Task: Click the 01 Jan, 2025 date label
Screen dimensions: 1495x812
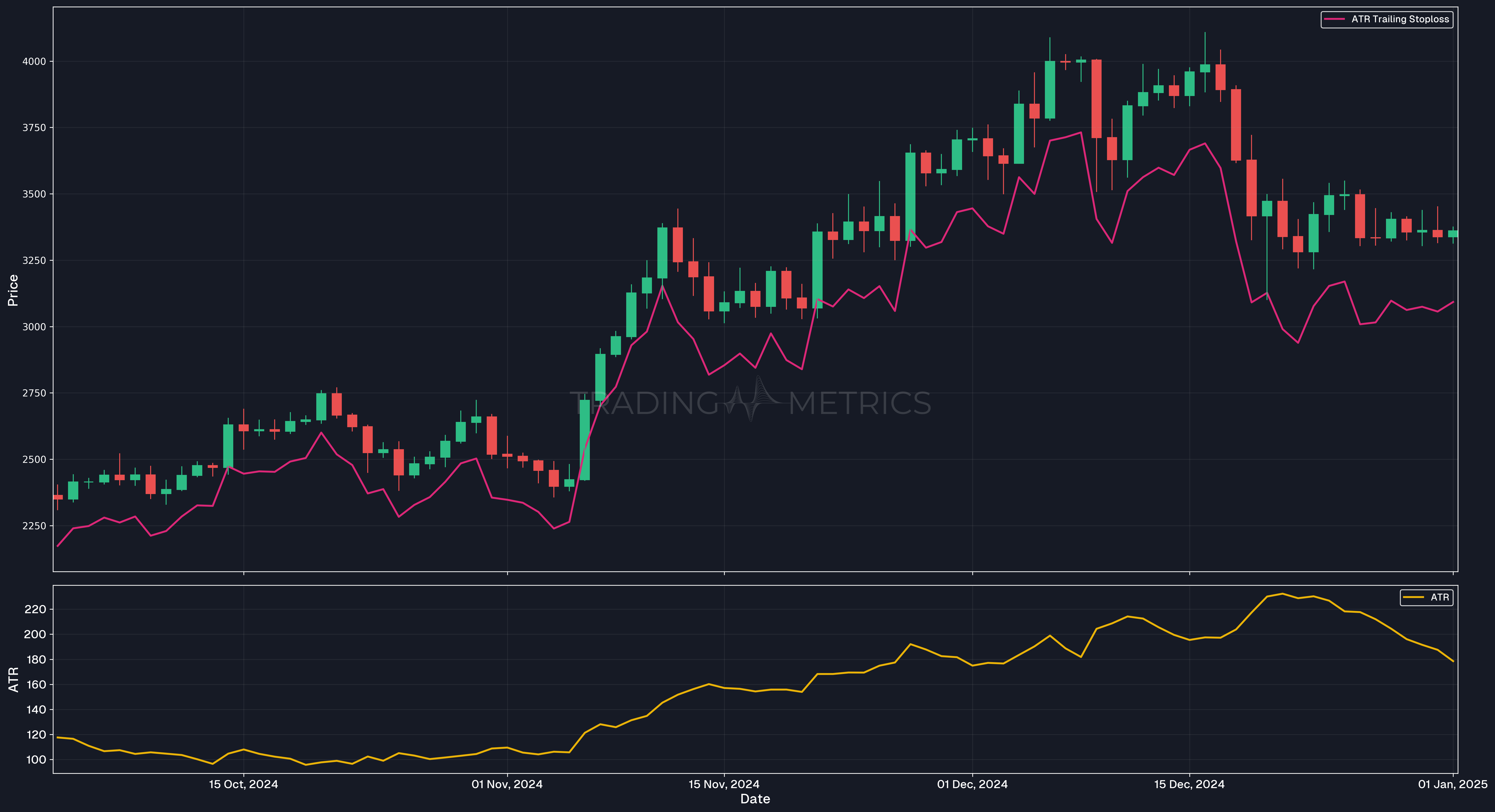Action: [x=1453, y=784]
